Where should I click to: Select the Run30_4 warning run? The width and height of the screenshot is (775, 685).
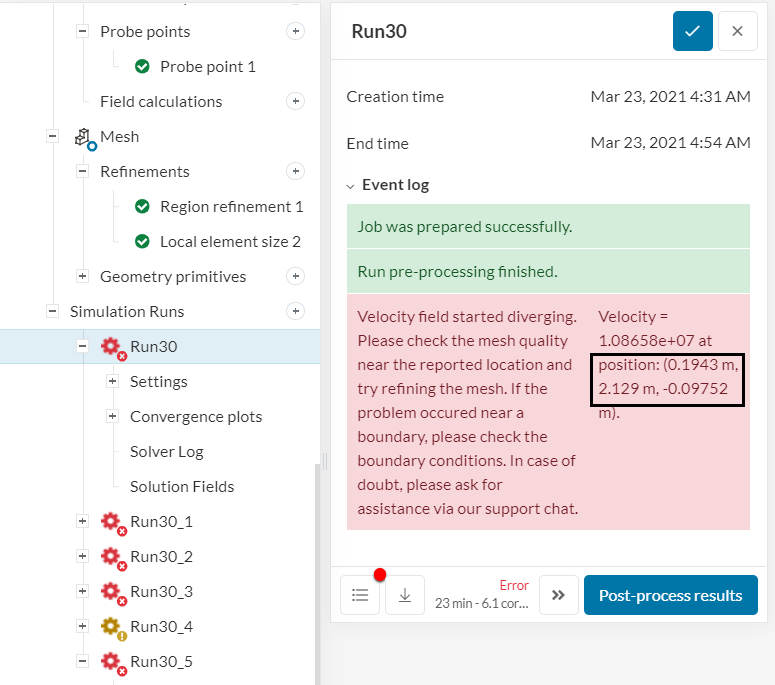pos(161,627)
